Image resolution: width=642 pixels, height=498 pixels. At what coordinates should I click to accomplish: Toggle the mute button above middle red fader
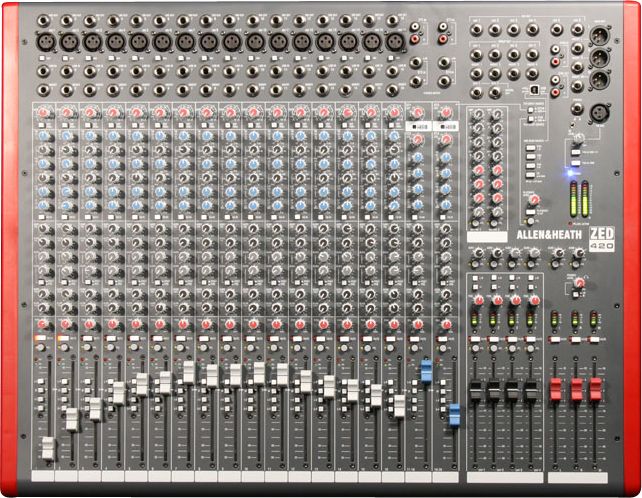click(x=576, y=340)
